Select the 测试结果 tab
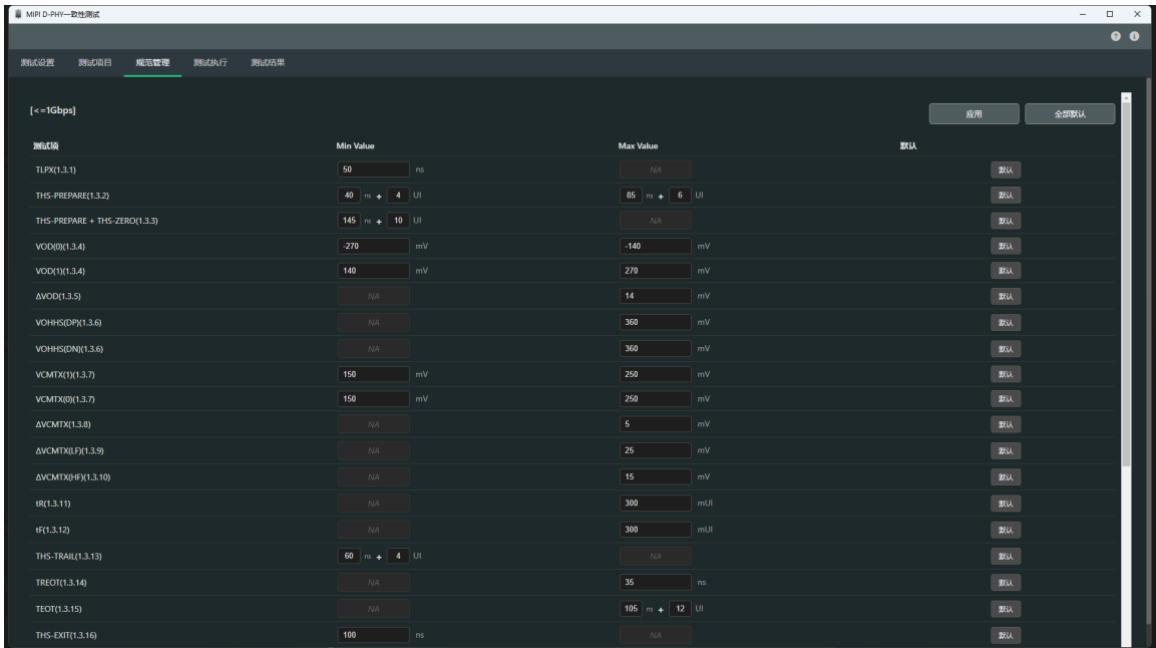The image size is (1156, 648). point(268,63)
